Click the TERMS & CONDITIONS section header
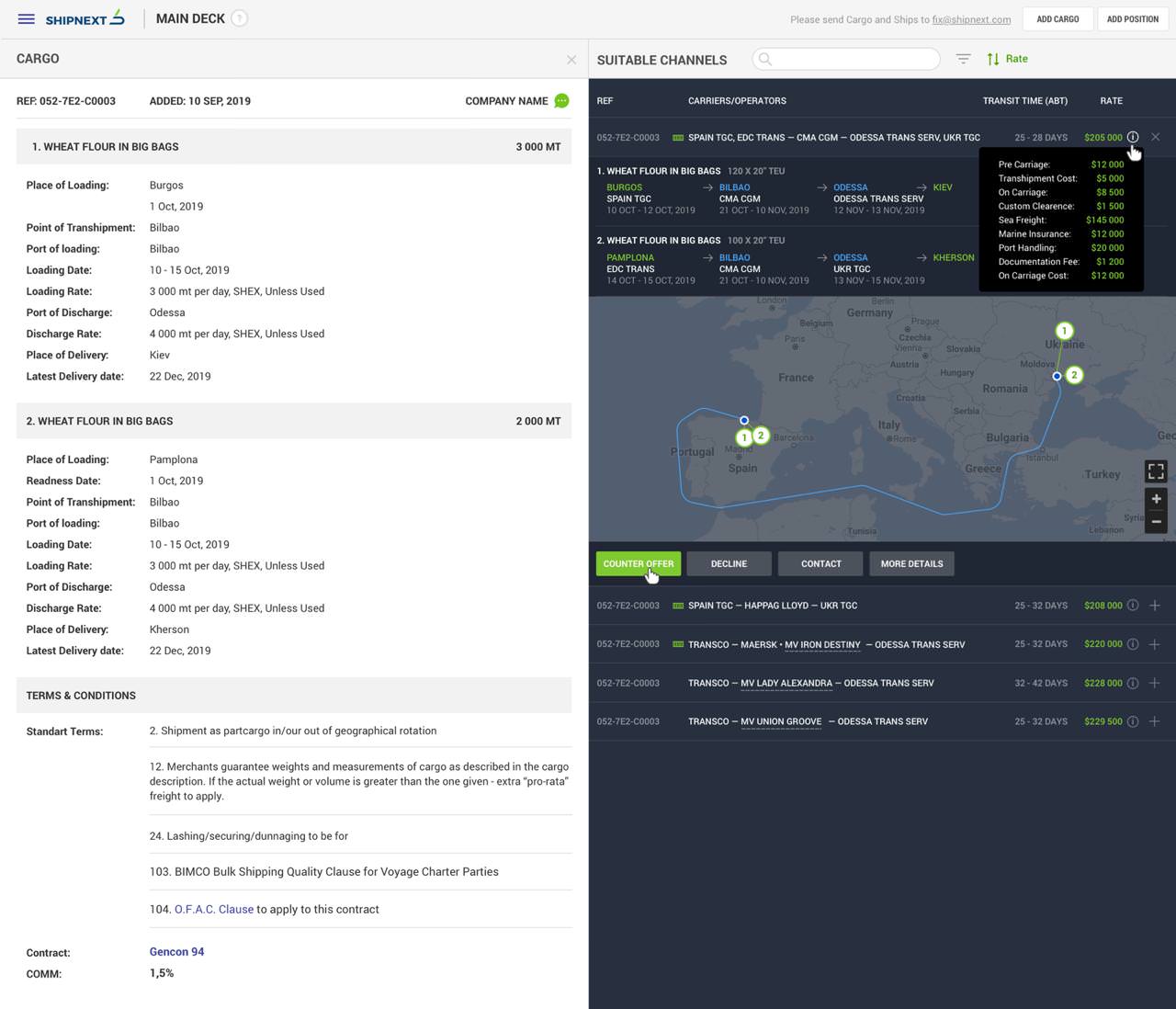Image resolution: width=1176 pixels, height=1009 pixels. 294,696
